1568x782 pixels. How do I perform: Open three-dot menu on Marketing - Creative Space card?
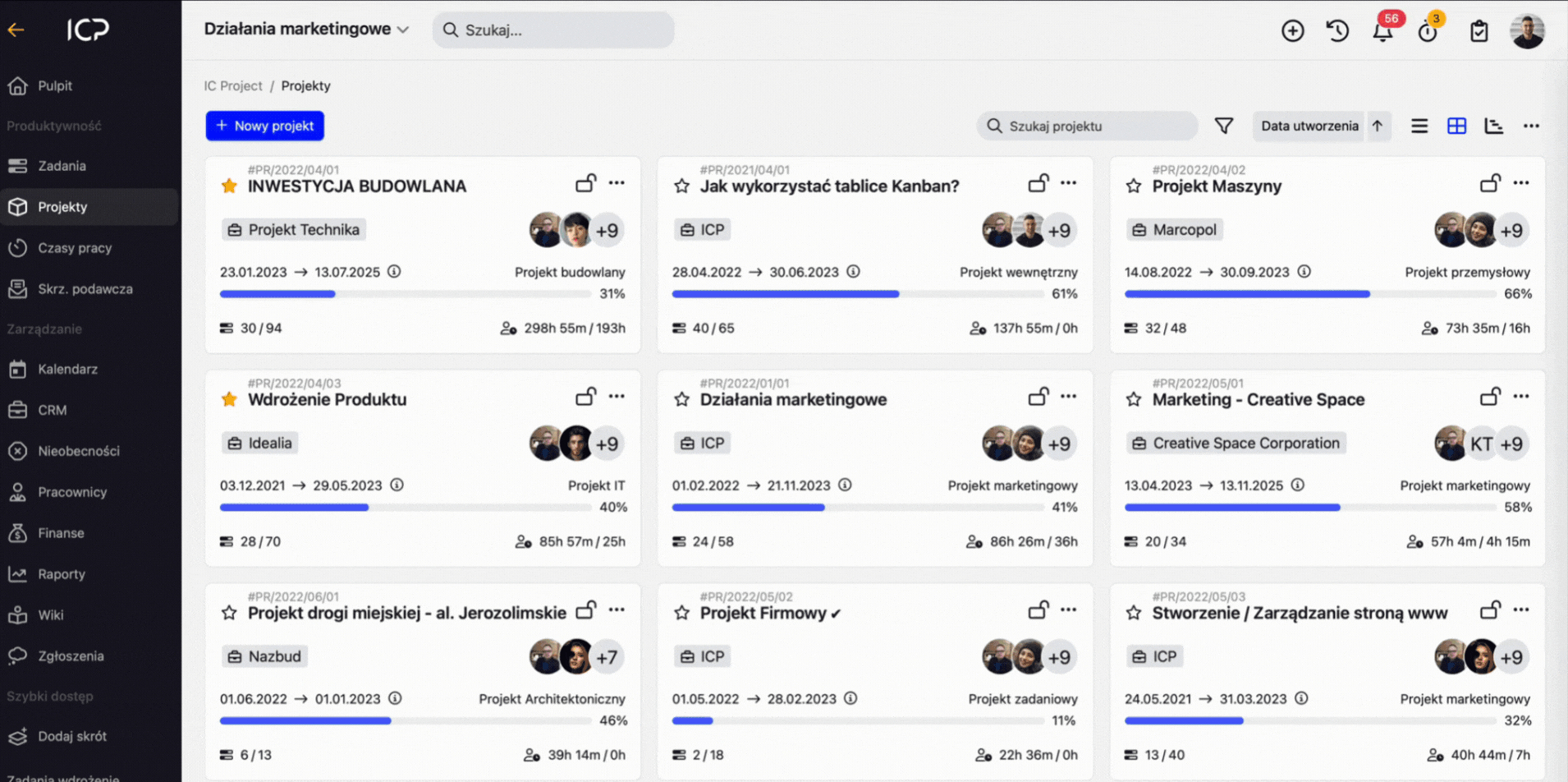[1521, 396]
